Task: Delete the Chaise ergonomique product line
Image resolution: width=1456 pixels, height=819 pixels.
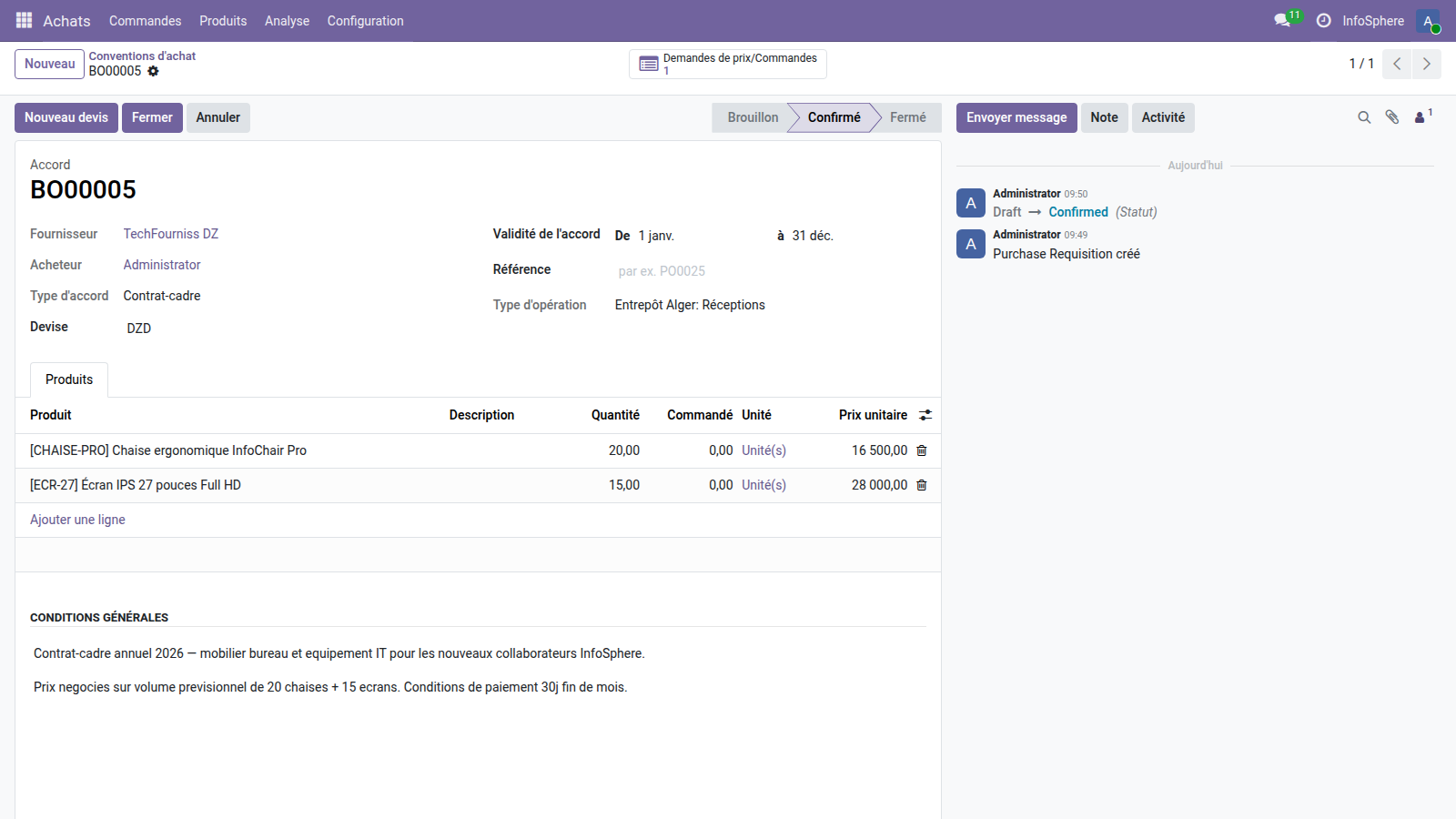Action: coord(921,450)
